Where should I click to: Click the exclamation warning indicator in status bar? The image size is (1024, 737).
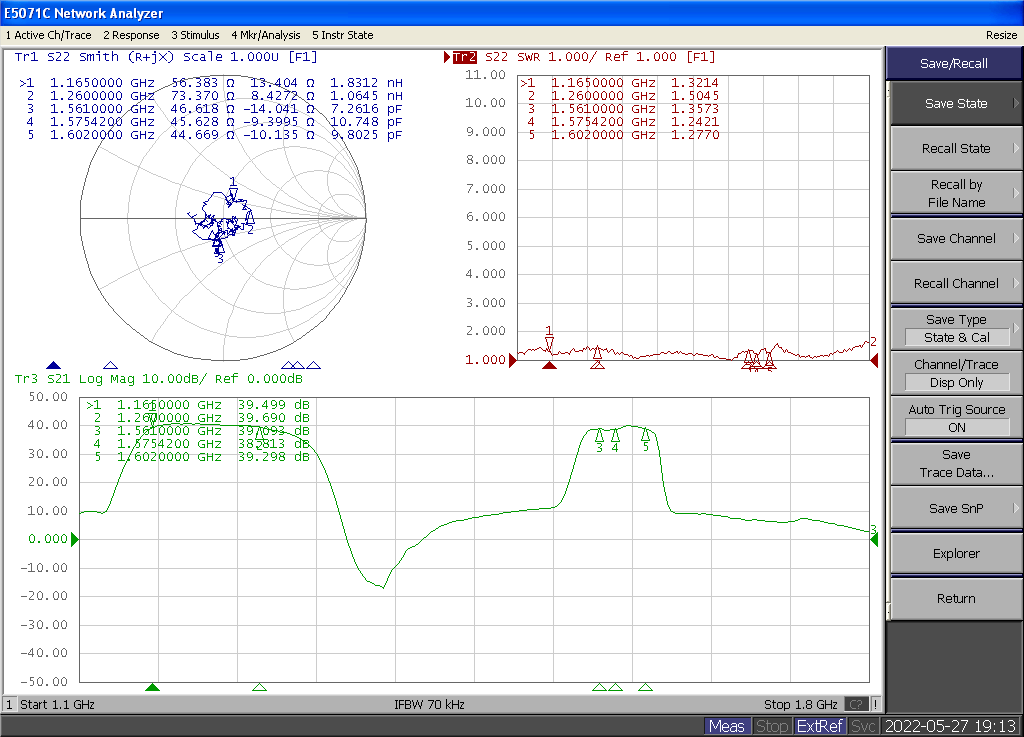click(x=875, y=704)
